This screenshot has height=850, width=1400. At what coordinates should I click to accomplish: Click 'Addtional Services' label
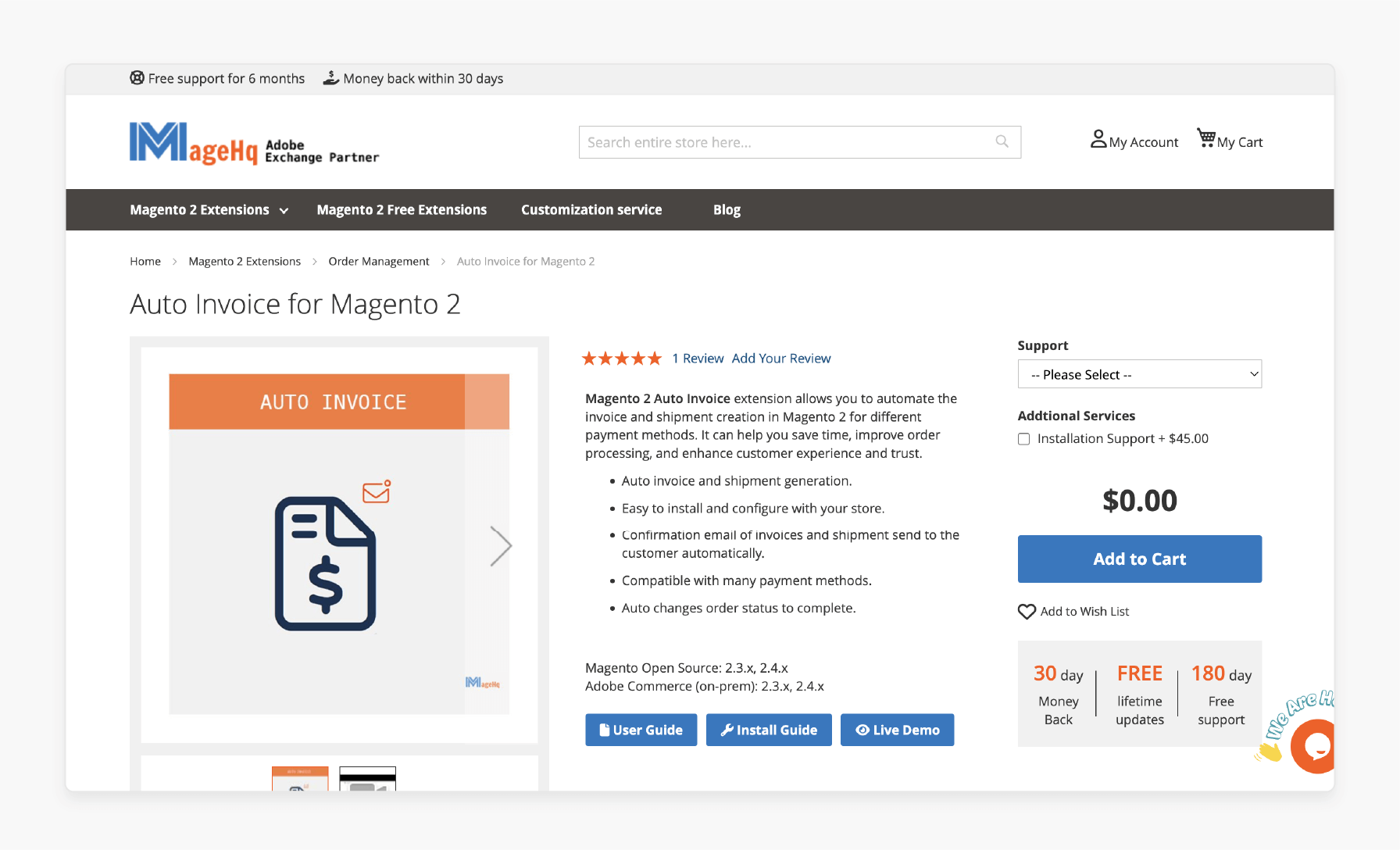1076,416
